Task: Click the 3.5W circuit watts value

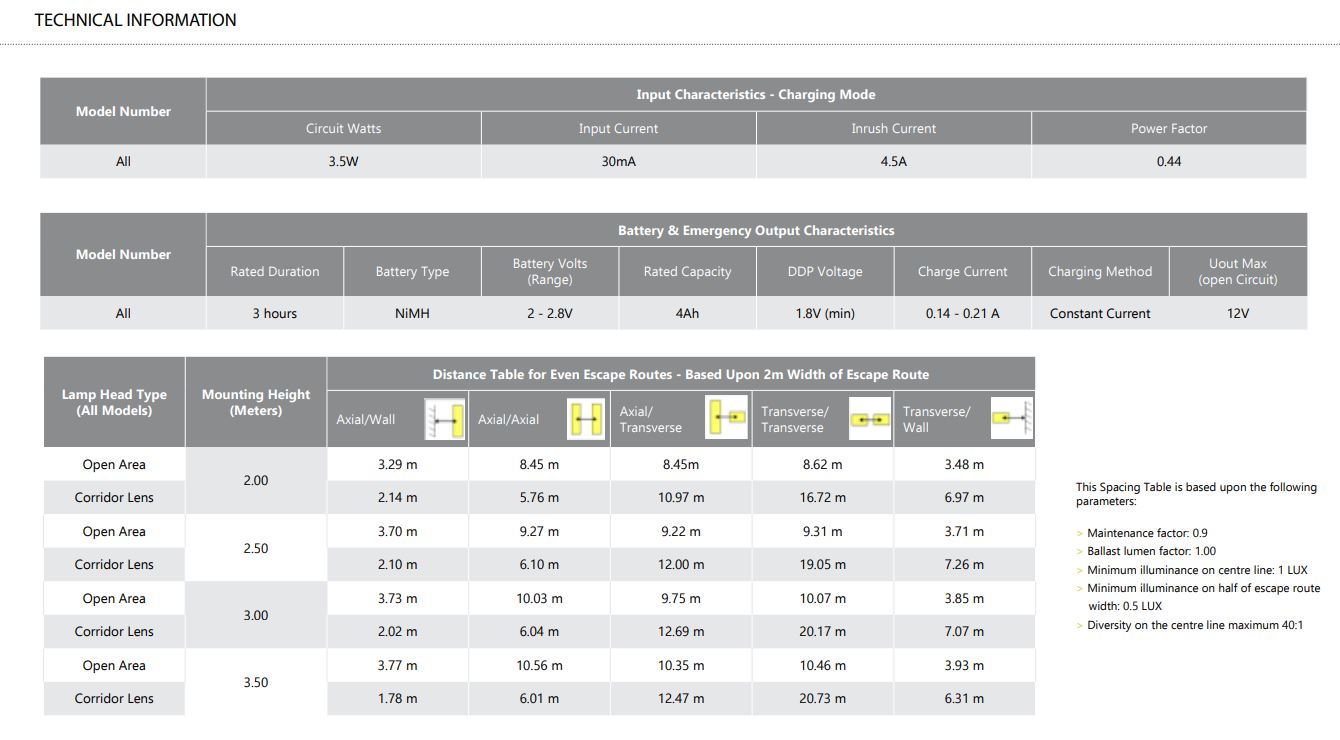Action: point(343,162)
